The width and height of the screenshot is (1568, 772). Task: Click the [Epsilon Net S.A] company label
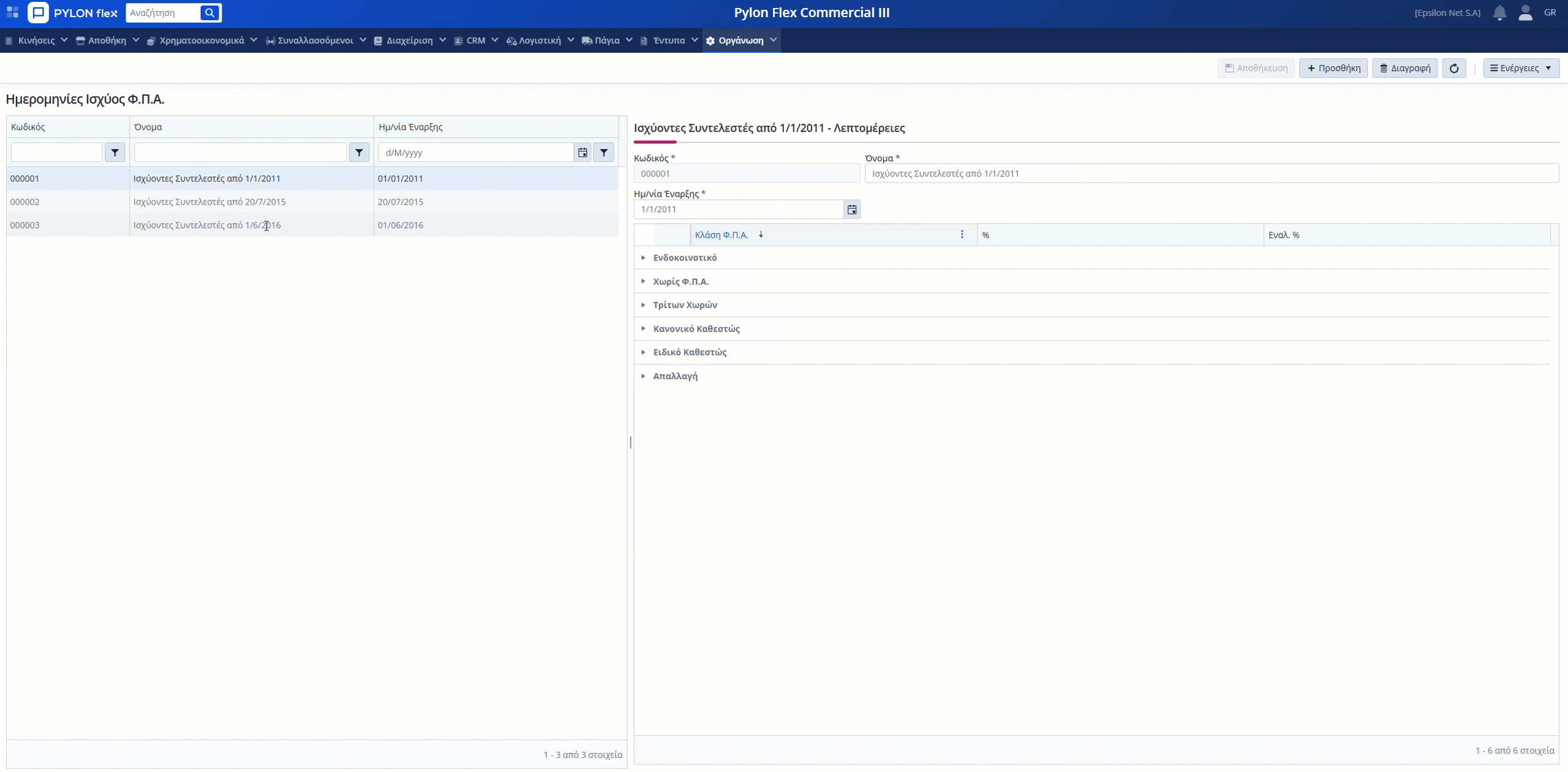[x=1447, y=13]
